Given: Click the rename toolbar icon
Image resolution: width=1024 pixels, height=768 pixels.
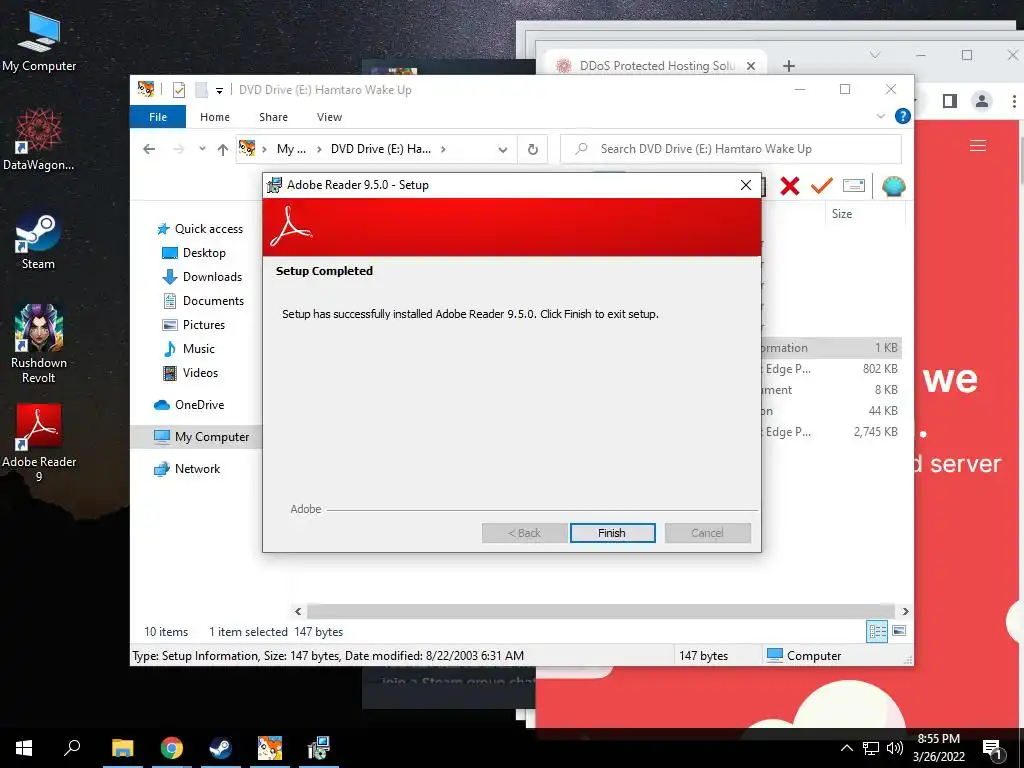Looking at the screenshot, I should 854,186.
